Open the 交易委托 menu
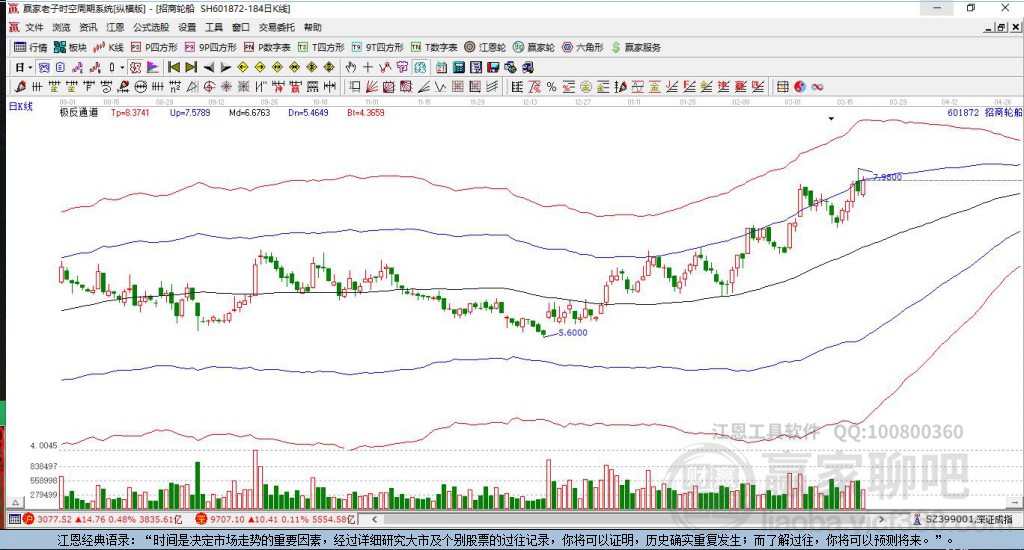The image size is (1024, 550). [276, 27]
